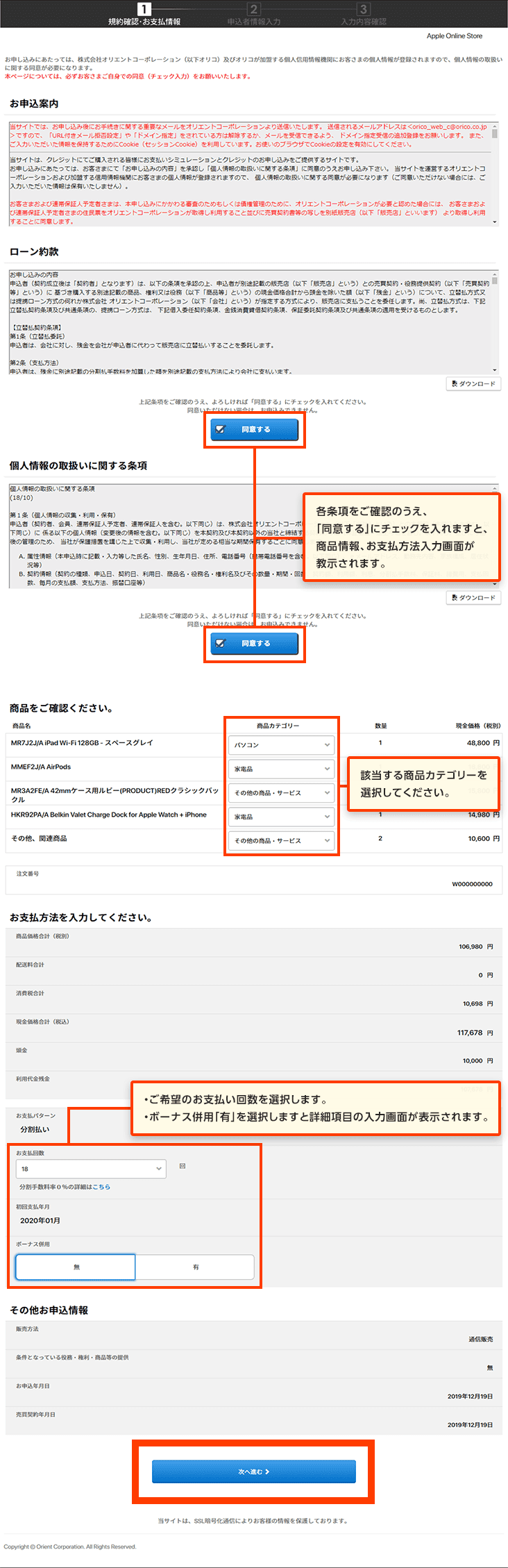Click product name MMEF2J/A AirPods

click(x=41, y=767)
